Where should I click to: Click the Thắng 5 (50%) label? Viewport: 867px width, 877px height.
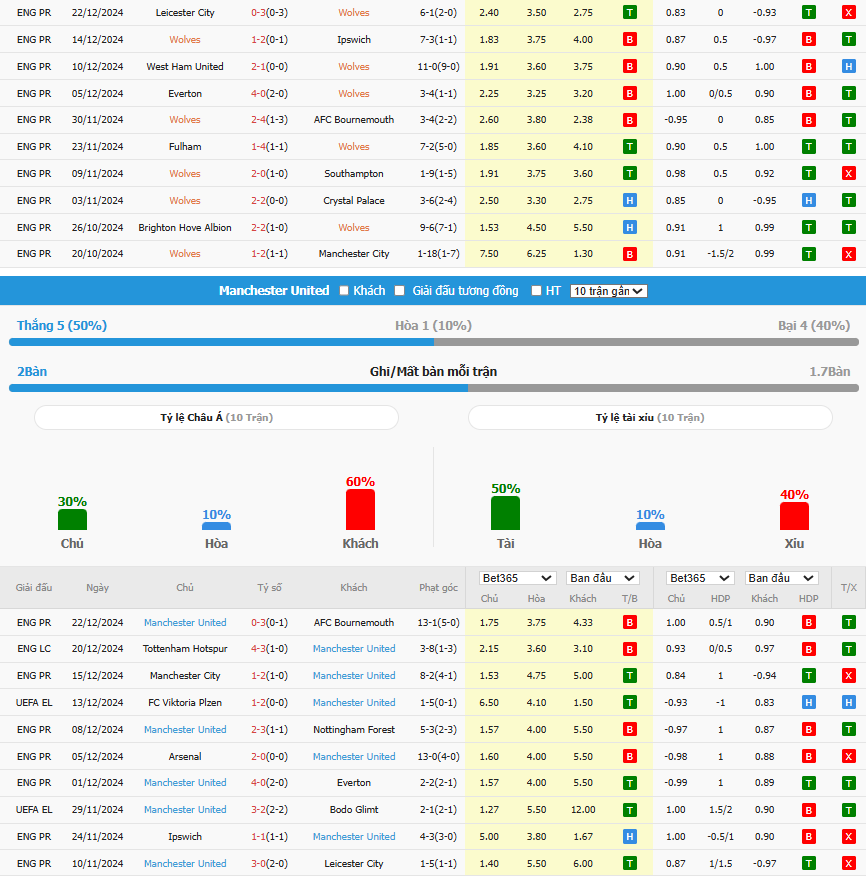click(62, 326)
